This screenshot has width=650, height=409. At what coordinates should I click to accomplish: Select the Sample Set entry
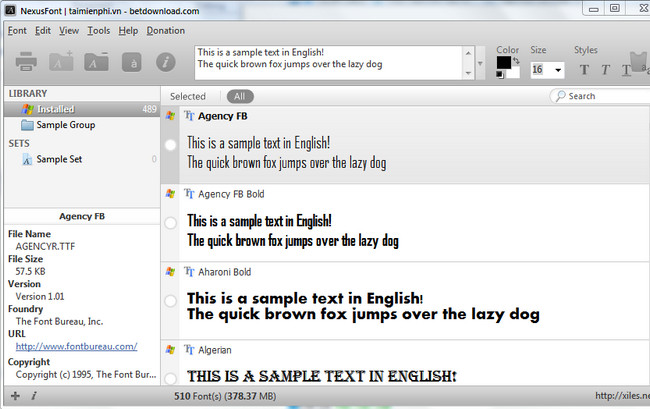[59, 159]
